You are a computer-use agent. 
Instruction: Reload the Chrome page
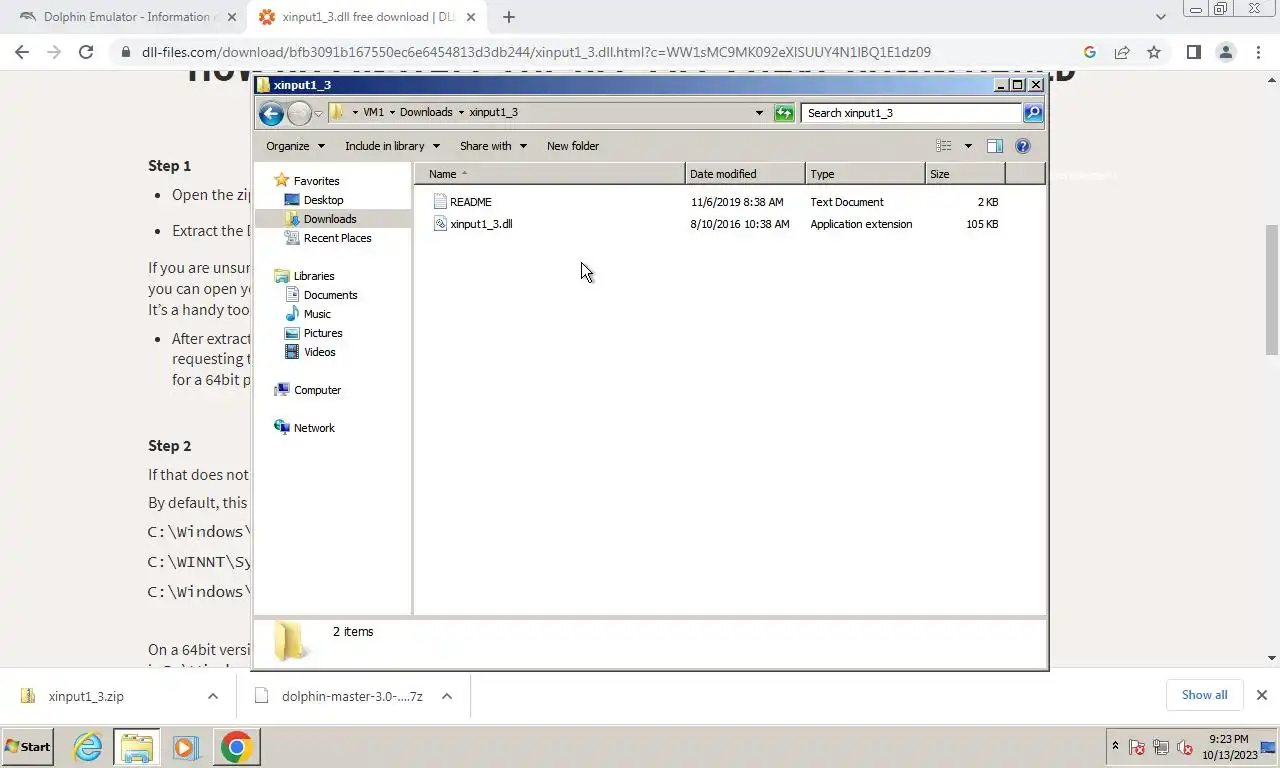click(86, 52)
